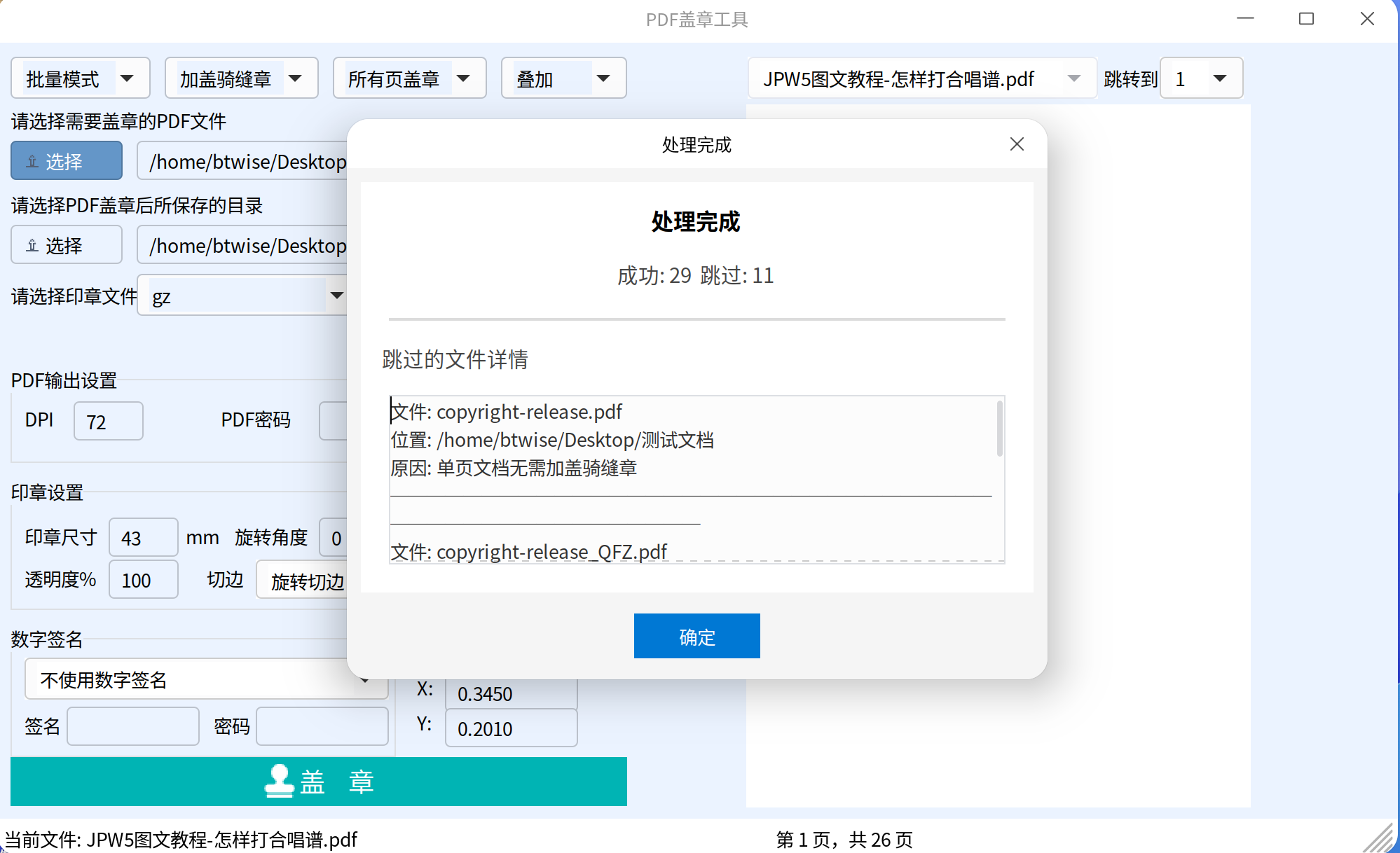
Task: Click the text 文件: copyright-release.pdf
Action: [x=506, y=412]
